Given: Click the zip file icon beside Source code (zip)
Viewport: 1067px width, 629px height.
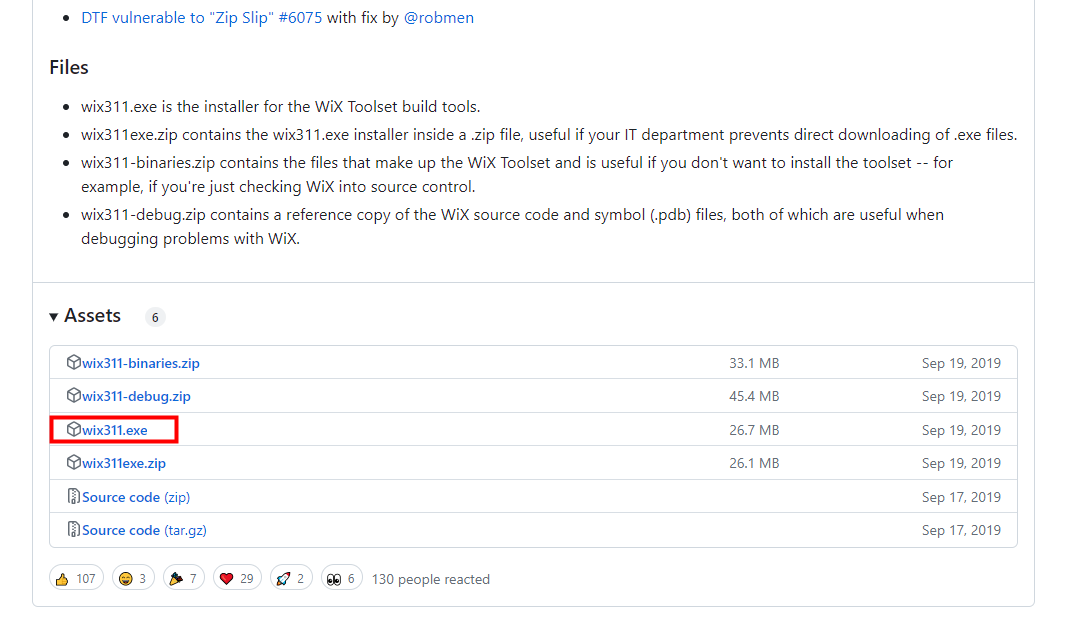Looking at the screenshot, I should click(x=73, y=496).
